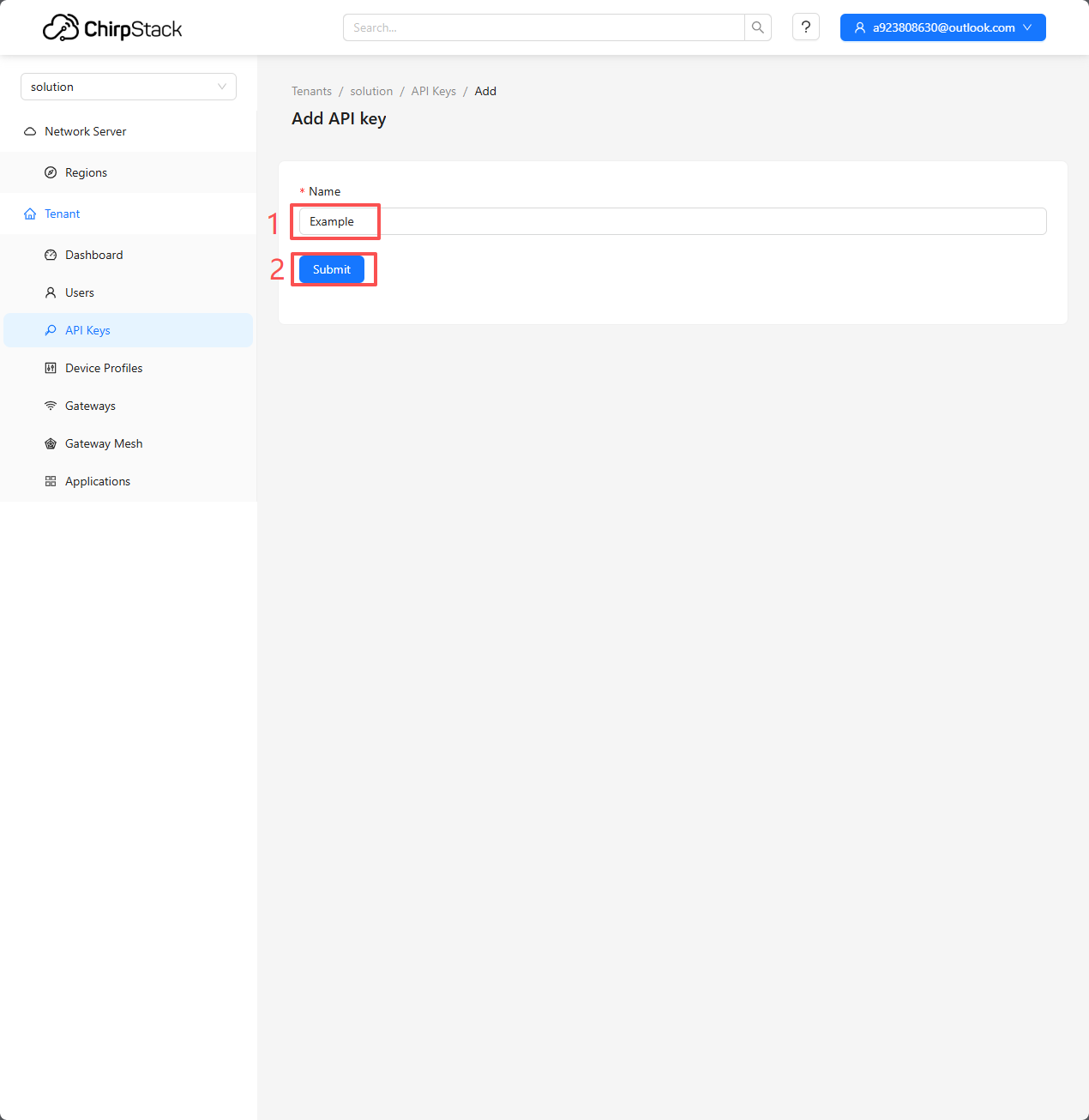Click the search magnifier icon button
This screenshot has width=1089, height=1120.
tap(758, 27)
